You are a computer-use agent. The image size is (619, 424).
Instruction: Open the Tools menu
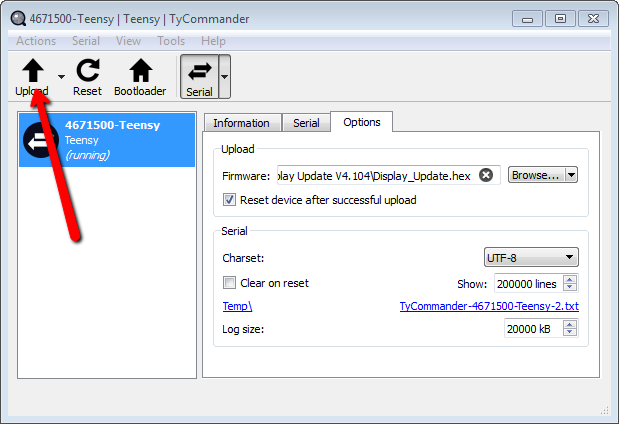point(171,41)
